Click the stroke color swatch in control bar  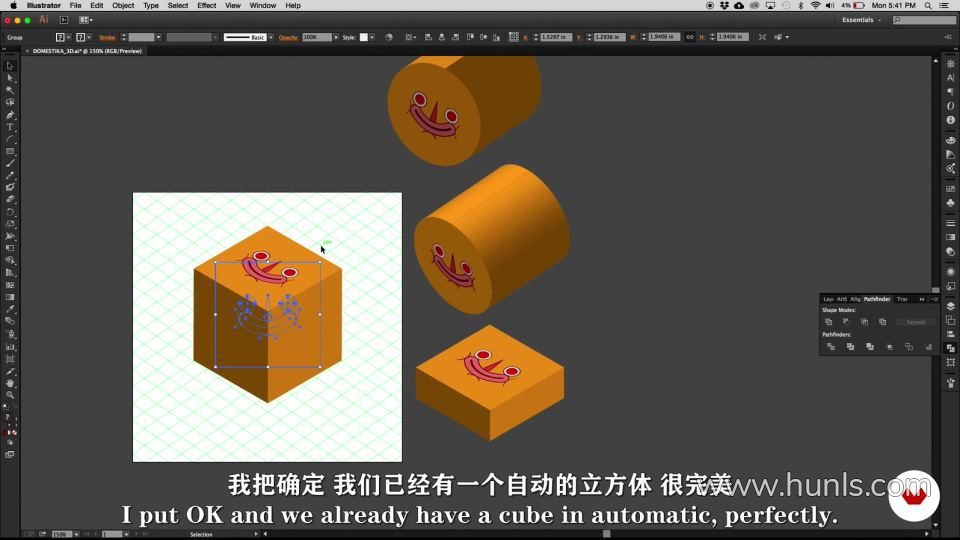point(80,37)
